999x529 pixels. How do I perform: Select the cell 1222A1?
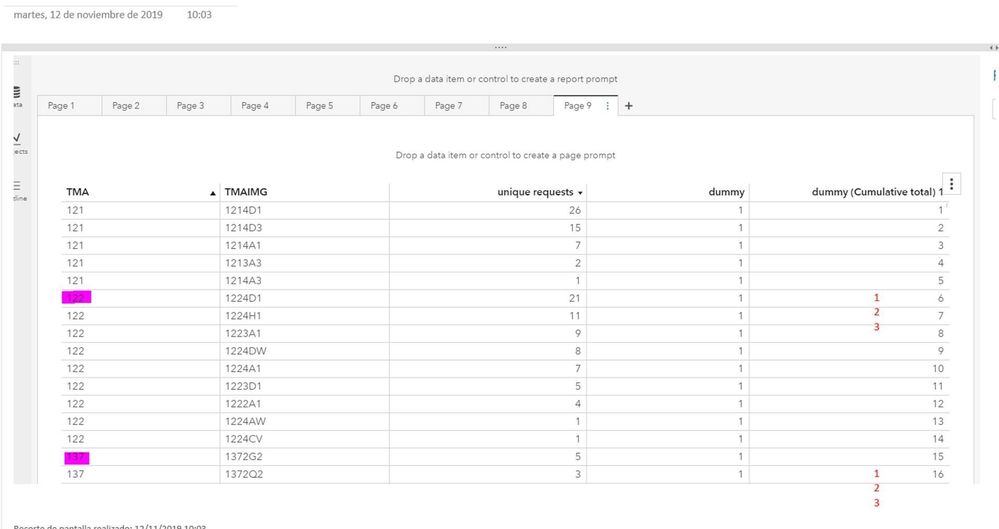coord(243,403)
